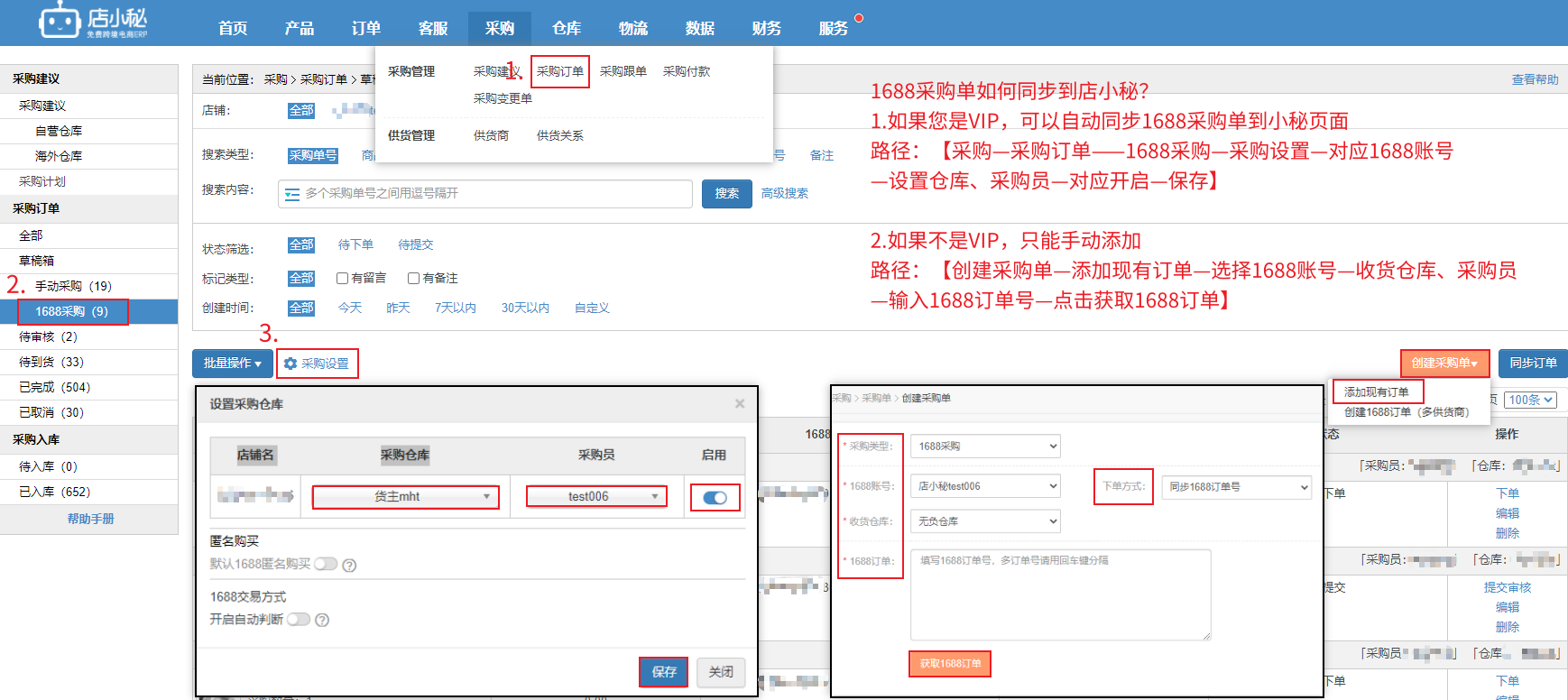The width and height of the screenshot is (1568, 700).
Task: Select 待到货 (33) in sidebar
Action: pos(51,362)
